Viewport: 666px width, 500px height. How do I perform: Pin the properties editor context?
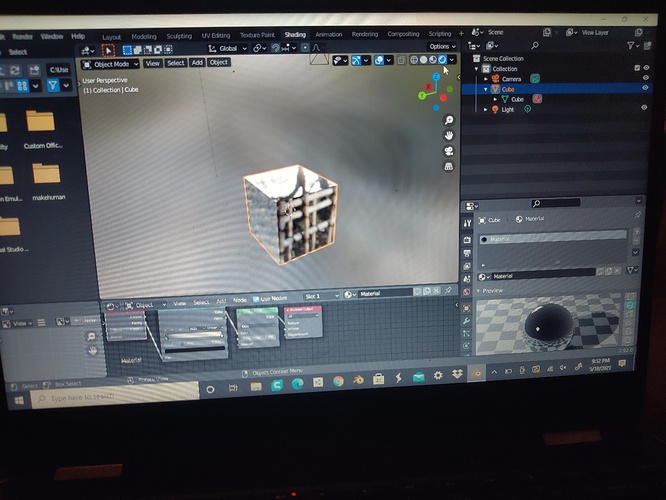pos(638,216)
